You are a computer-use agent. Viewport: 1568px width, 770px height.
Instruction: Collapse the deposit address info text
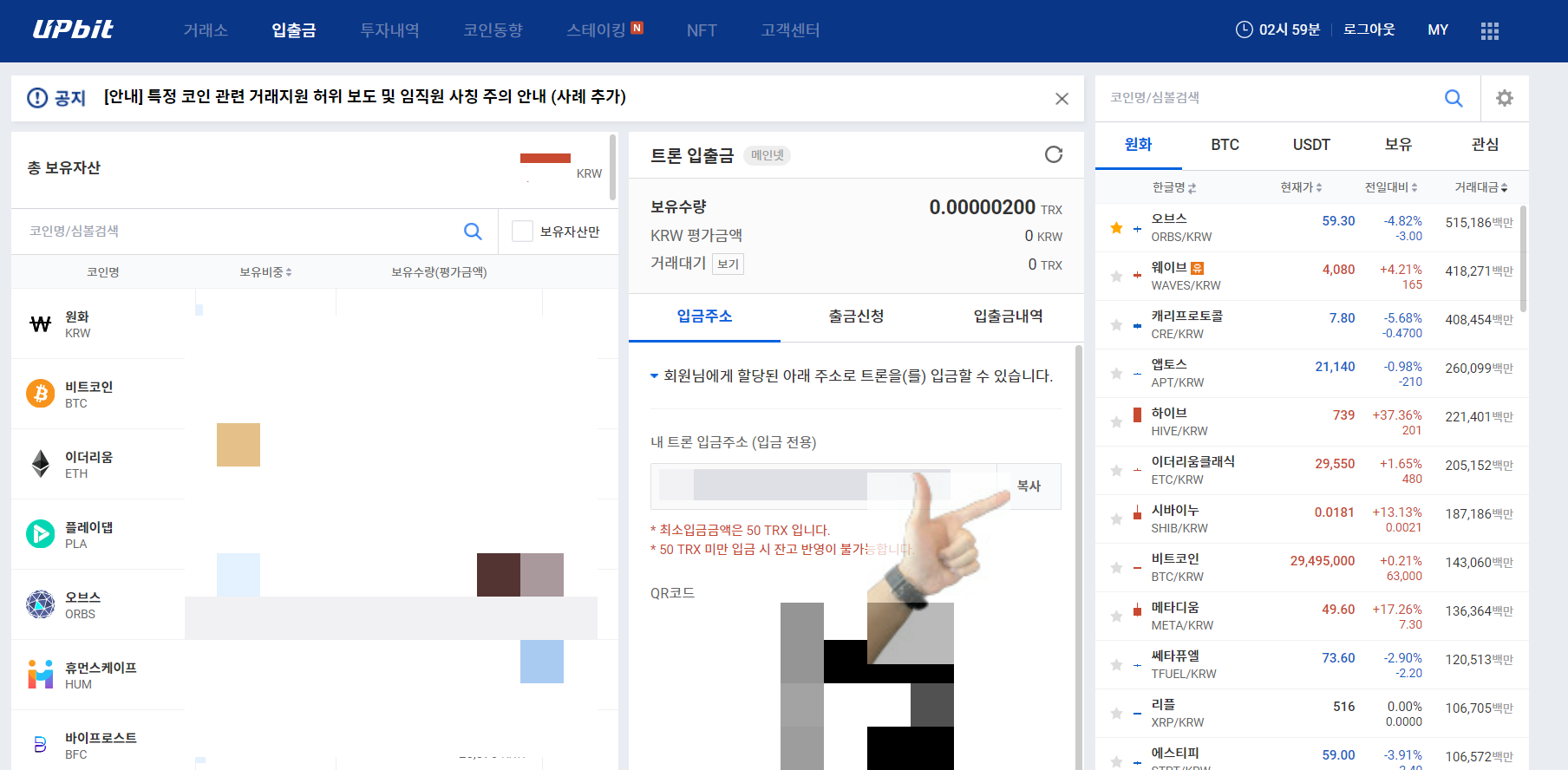click(654, 376)
